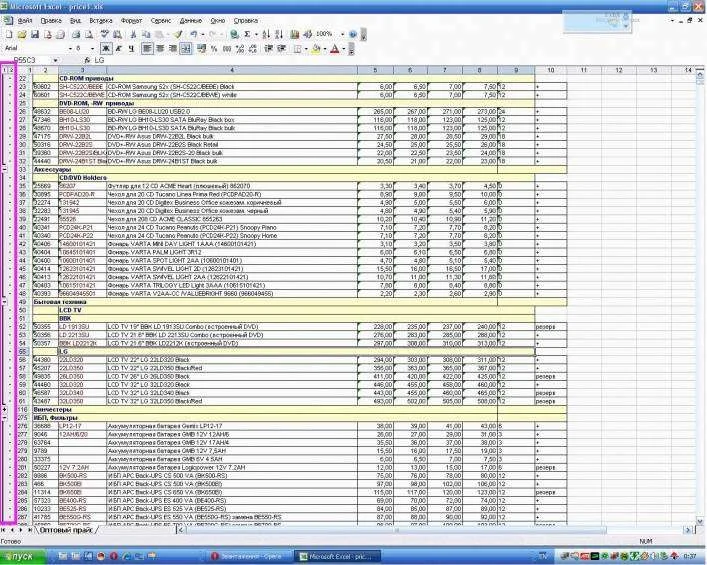707x565 pixels.
Task: Run the spelling check icon
Action: tap(104, 34)
